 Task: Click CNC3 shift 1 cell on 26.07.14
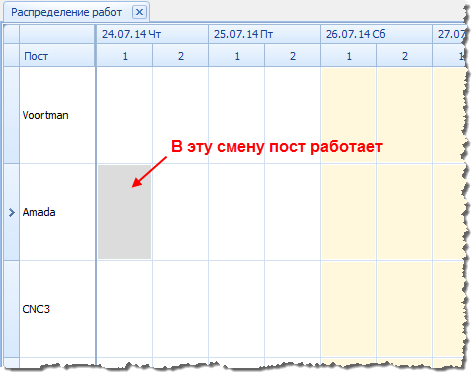(349, 309)
